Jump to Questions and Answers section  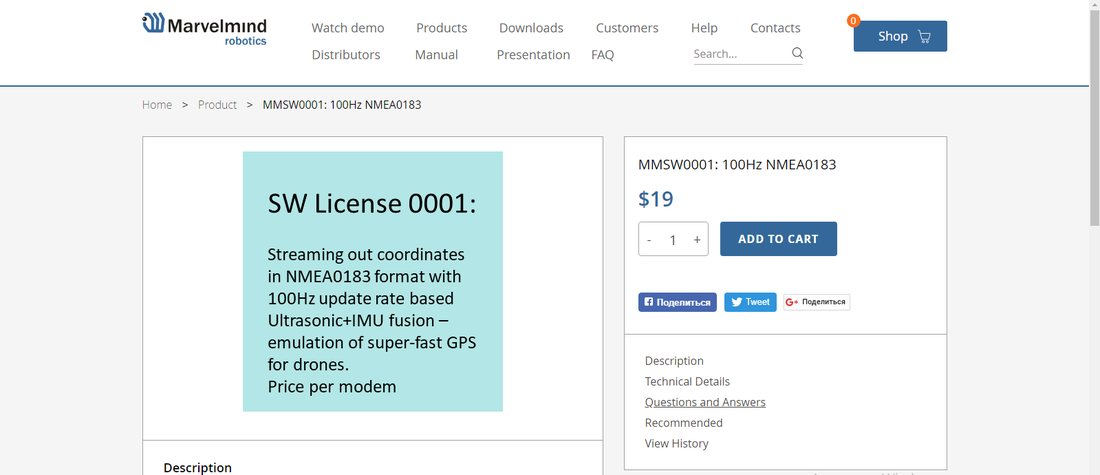(705, 402)
